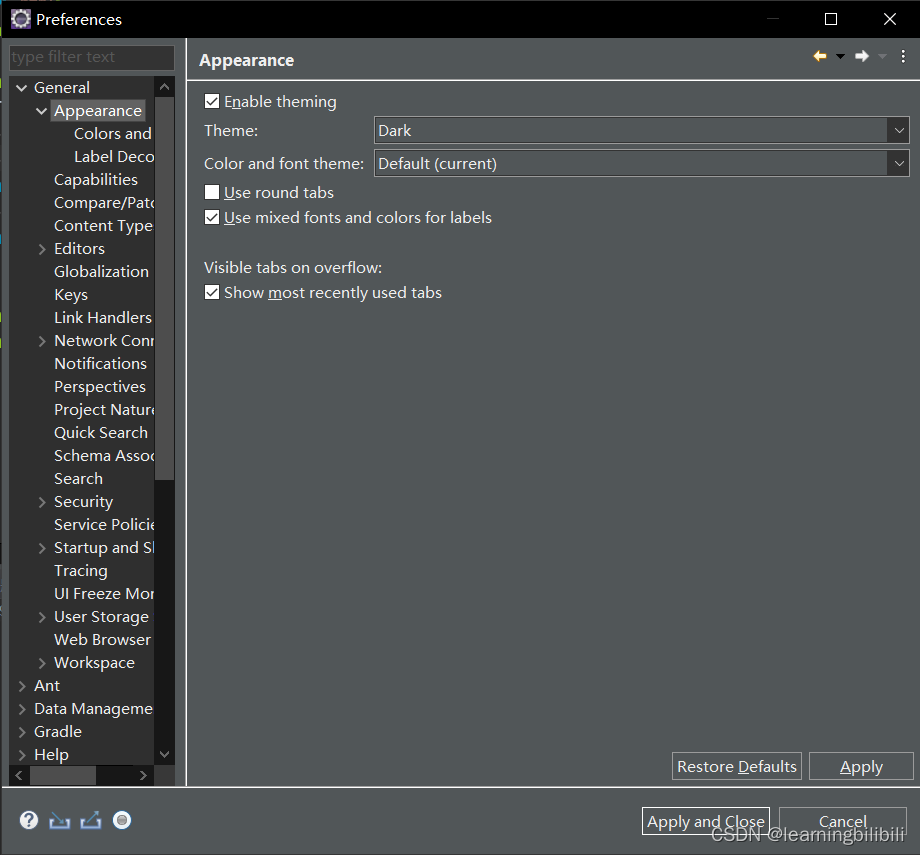The width and height of the screenshot is (920, 855).
Task: Open the Color and font theme dropdown
Action: tap(641, 163)
